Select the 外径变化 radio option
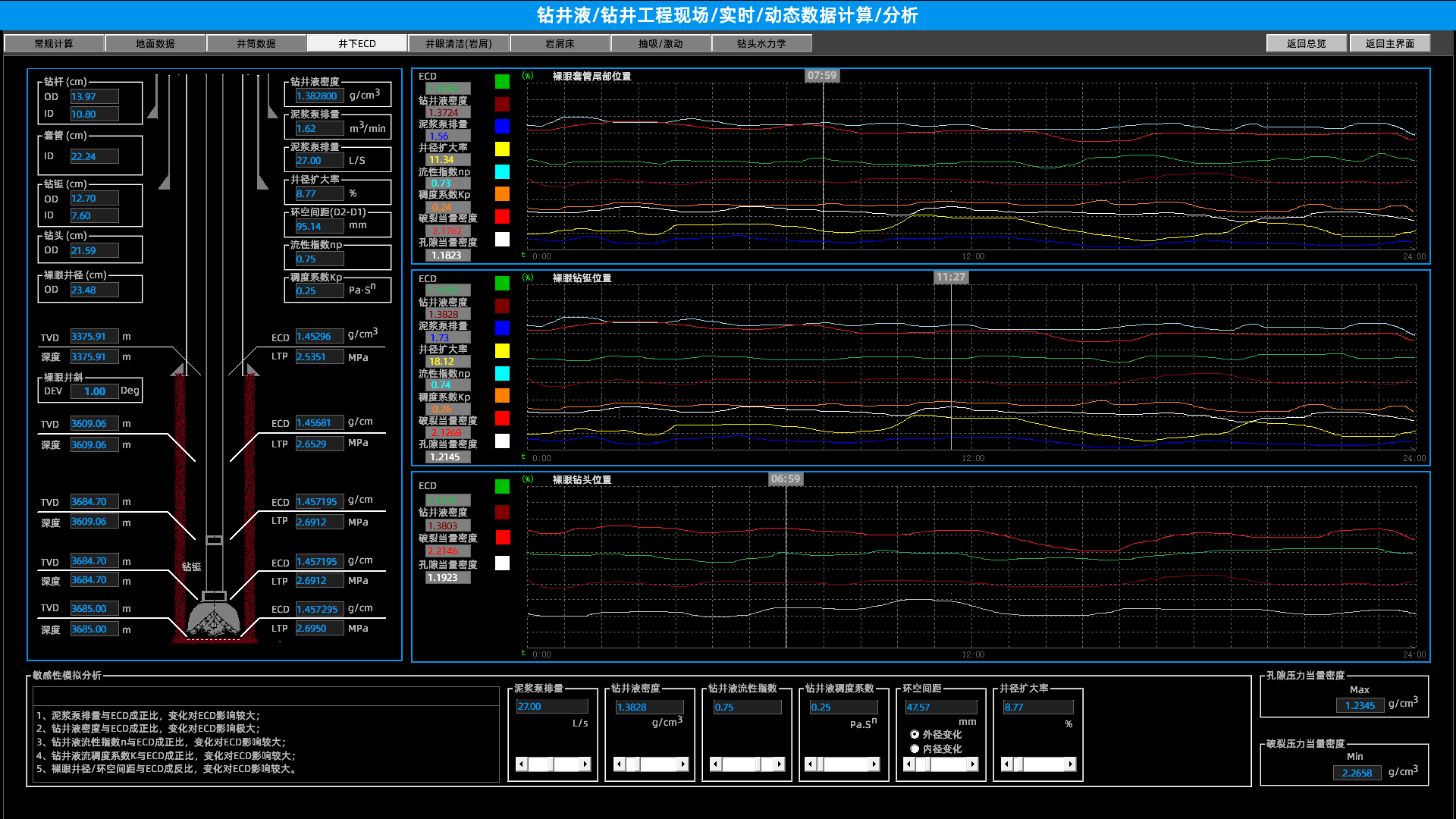 915,734
